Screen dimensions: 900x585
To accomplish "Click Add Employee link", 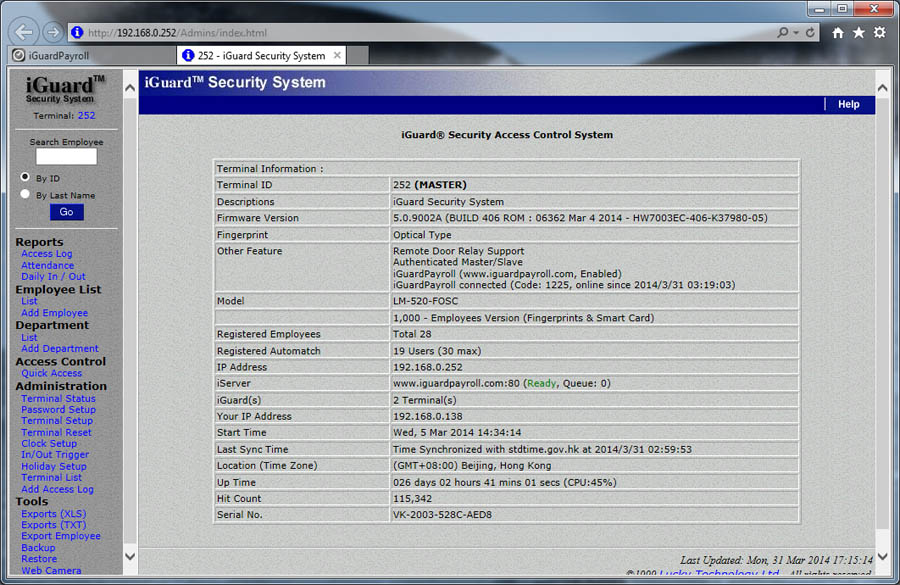I will 55,313.
